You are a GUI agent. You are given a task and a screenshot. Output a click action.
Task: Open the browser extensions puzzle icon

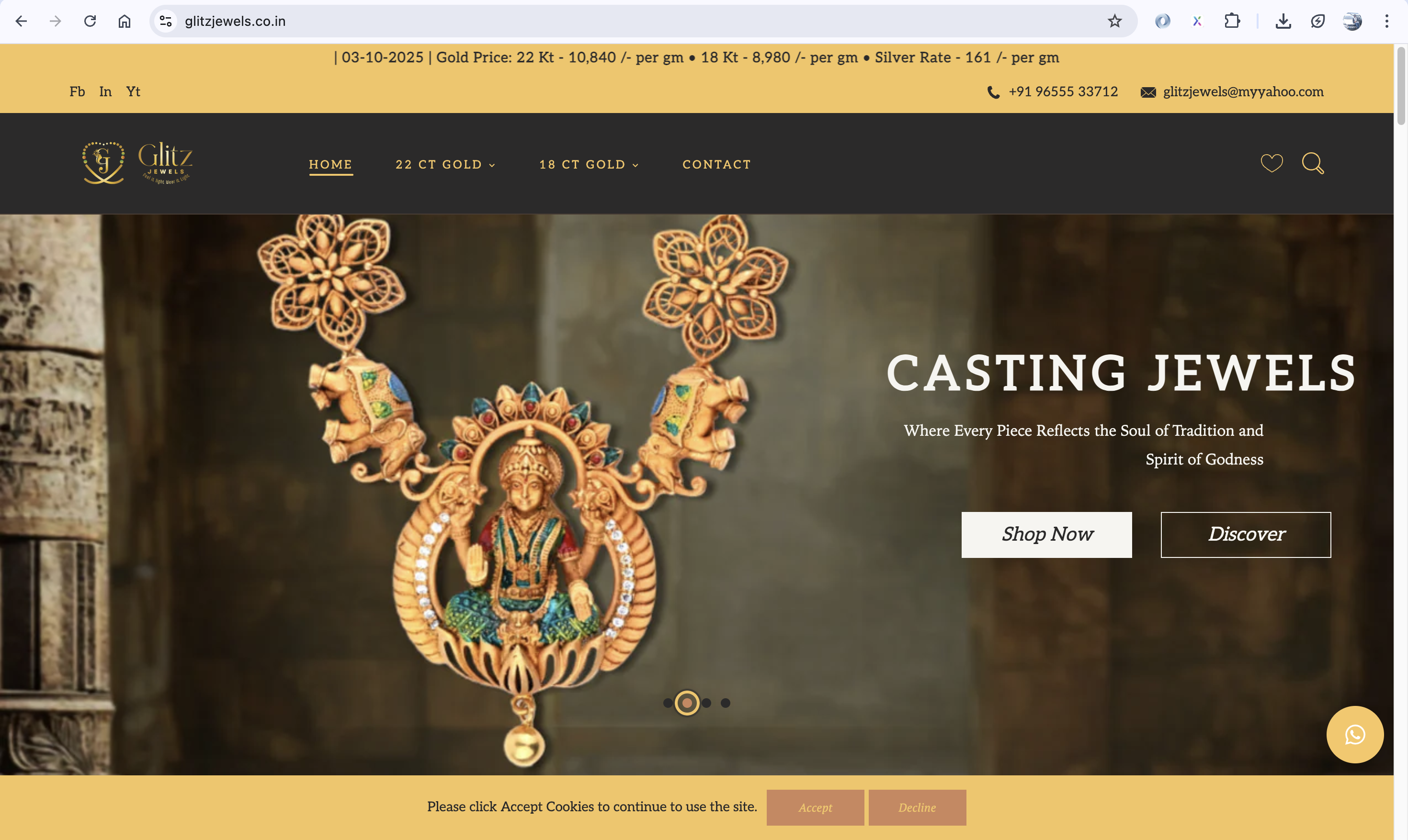[1232, 22]
